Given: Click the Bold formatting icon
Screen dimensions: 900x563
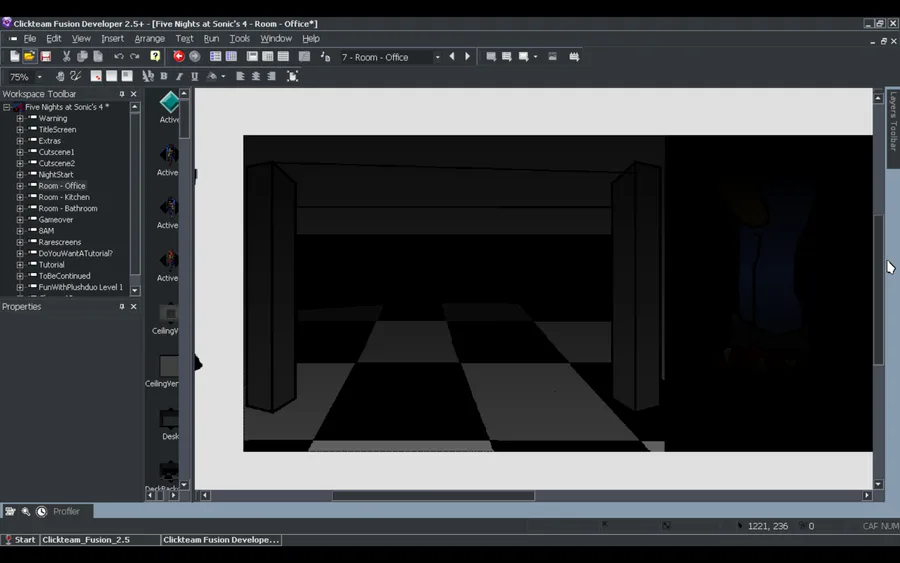Looking at the screenshot, I should click(164, 76).
